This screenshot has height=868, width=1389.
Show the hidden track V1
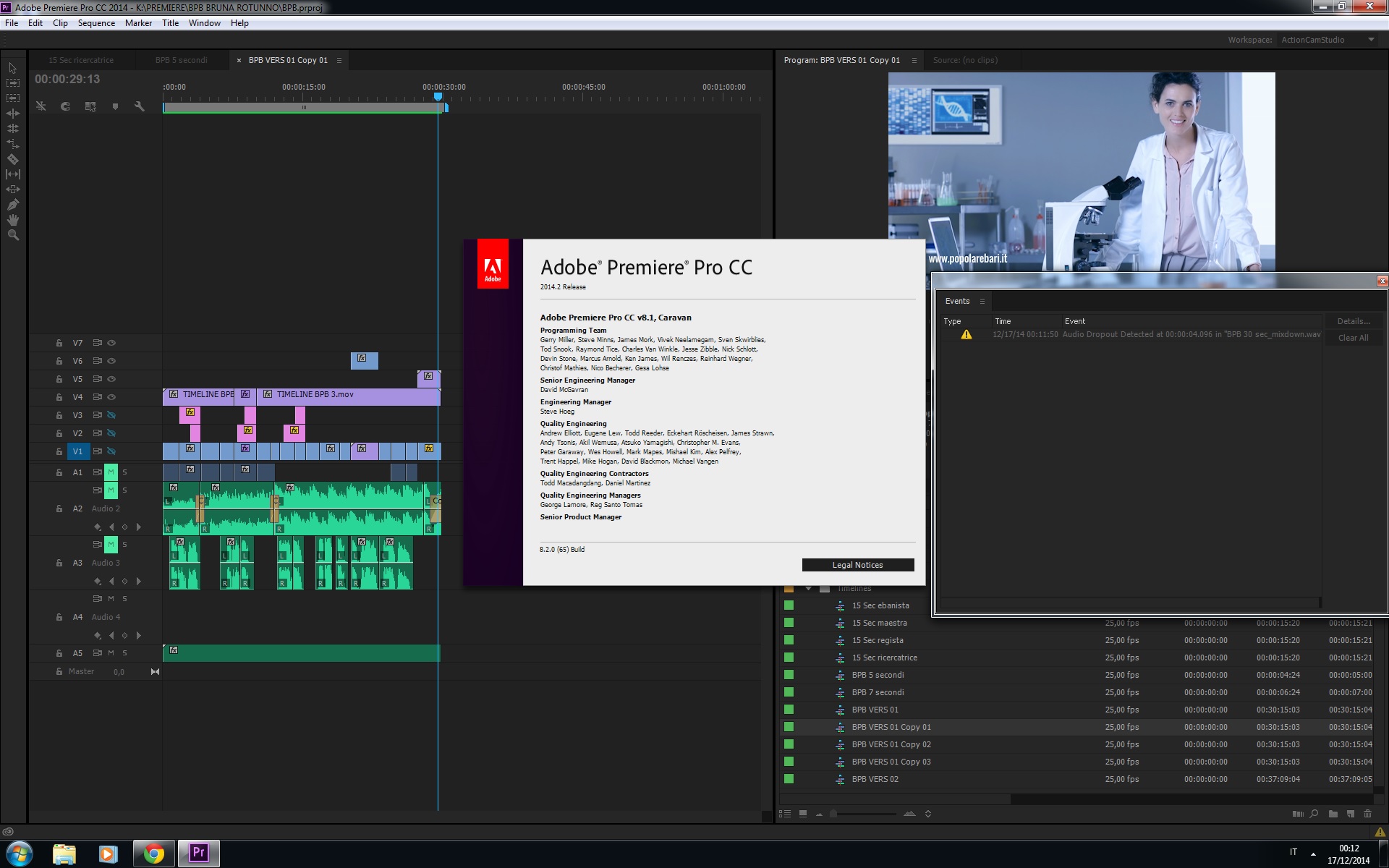tap(111, 451)
